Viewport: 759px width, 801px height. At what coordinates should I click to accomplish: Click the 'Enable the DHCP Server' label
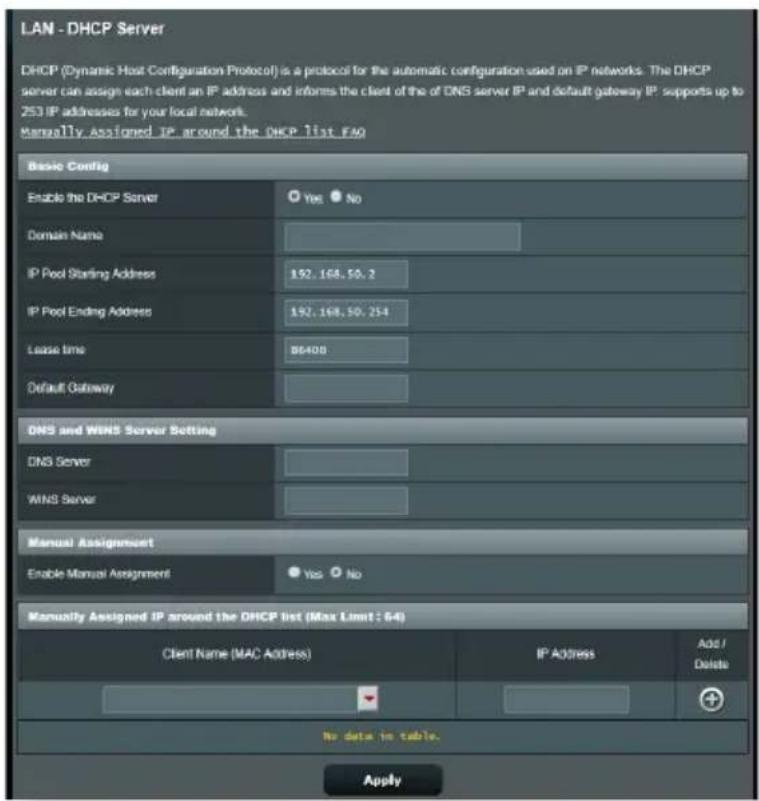(x=92, y=198)
